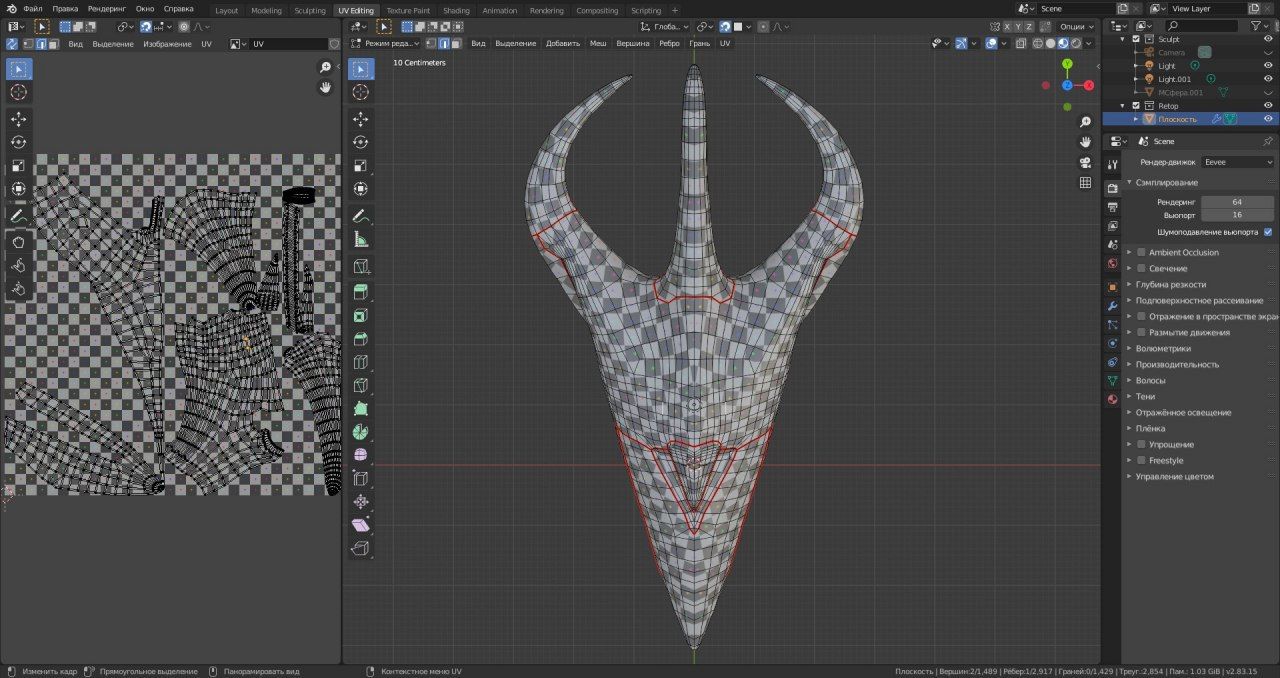
Task: Select the Extrude Region tool
Action: [x=361, y=291]
